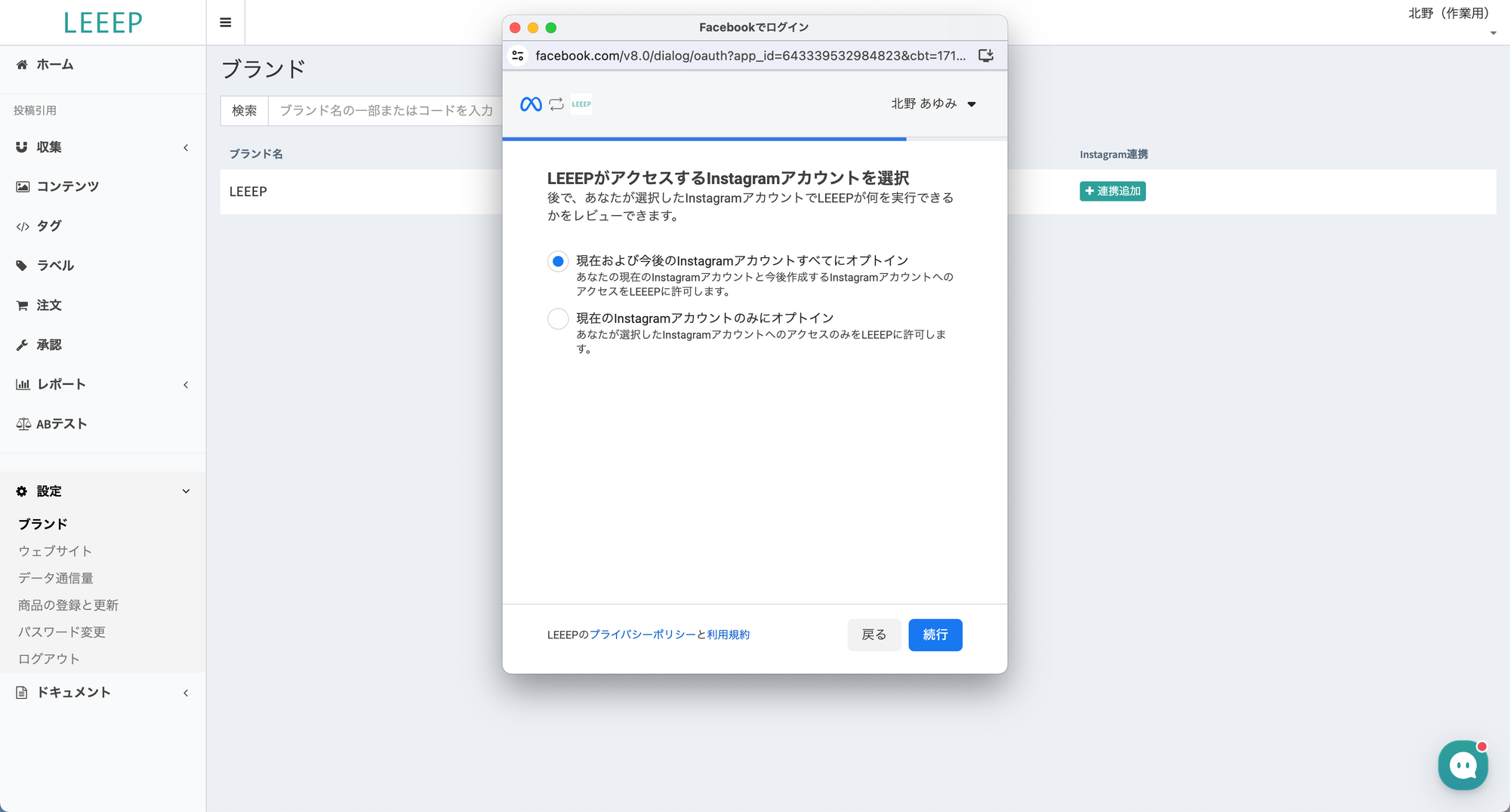Open the パスワード変更 settings item
The height and width of the screenshot is (812, 1510).
(x=62, y=632)
